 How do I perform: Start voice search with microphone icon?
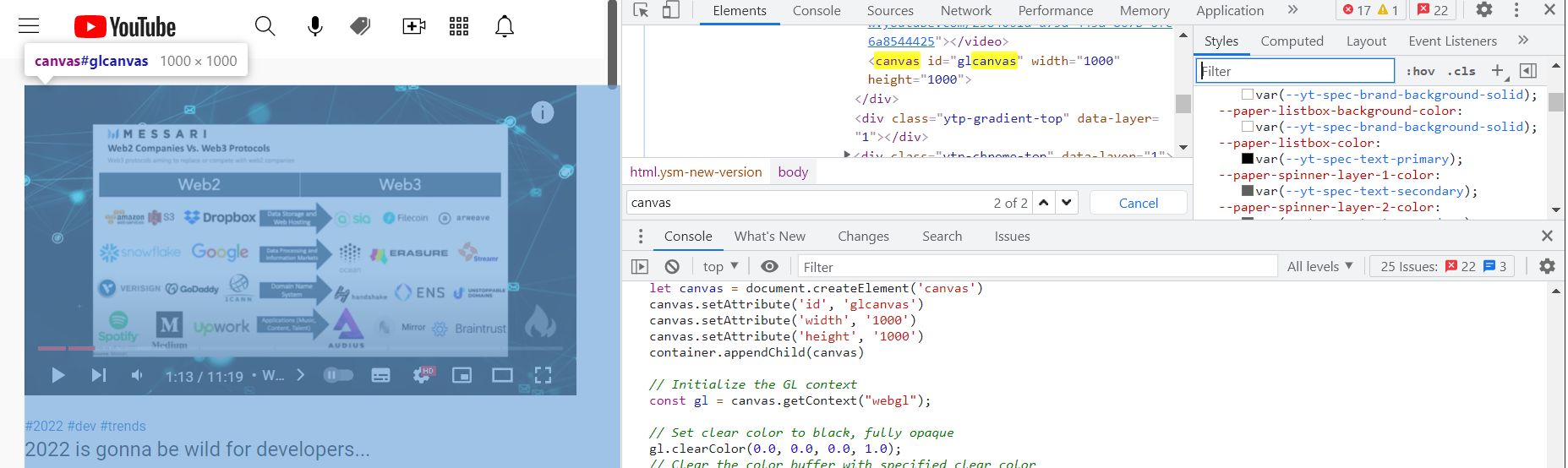(x=315, y=26)
